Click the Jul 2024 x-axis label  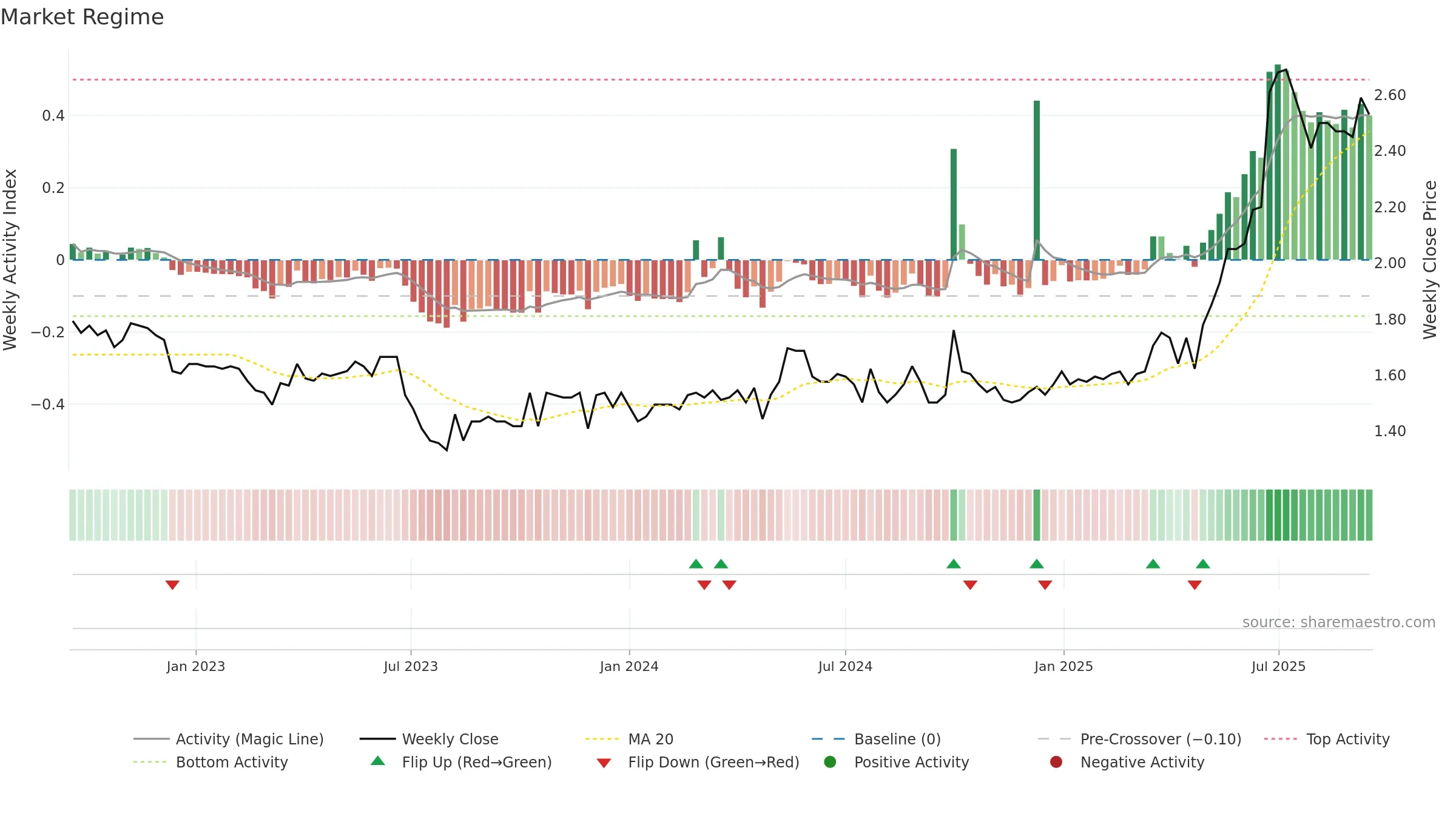(x=845, y=666)
